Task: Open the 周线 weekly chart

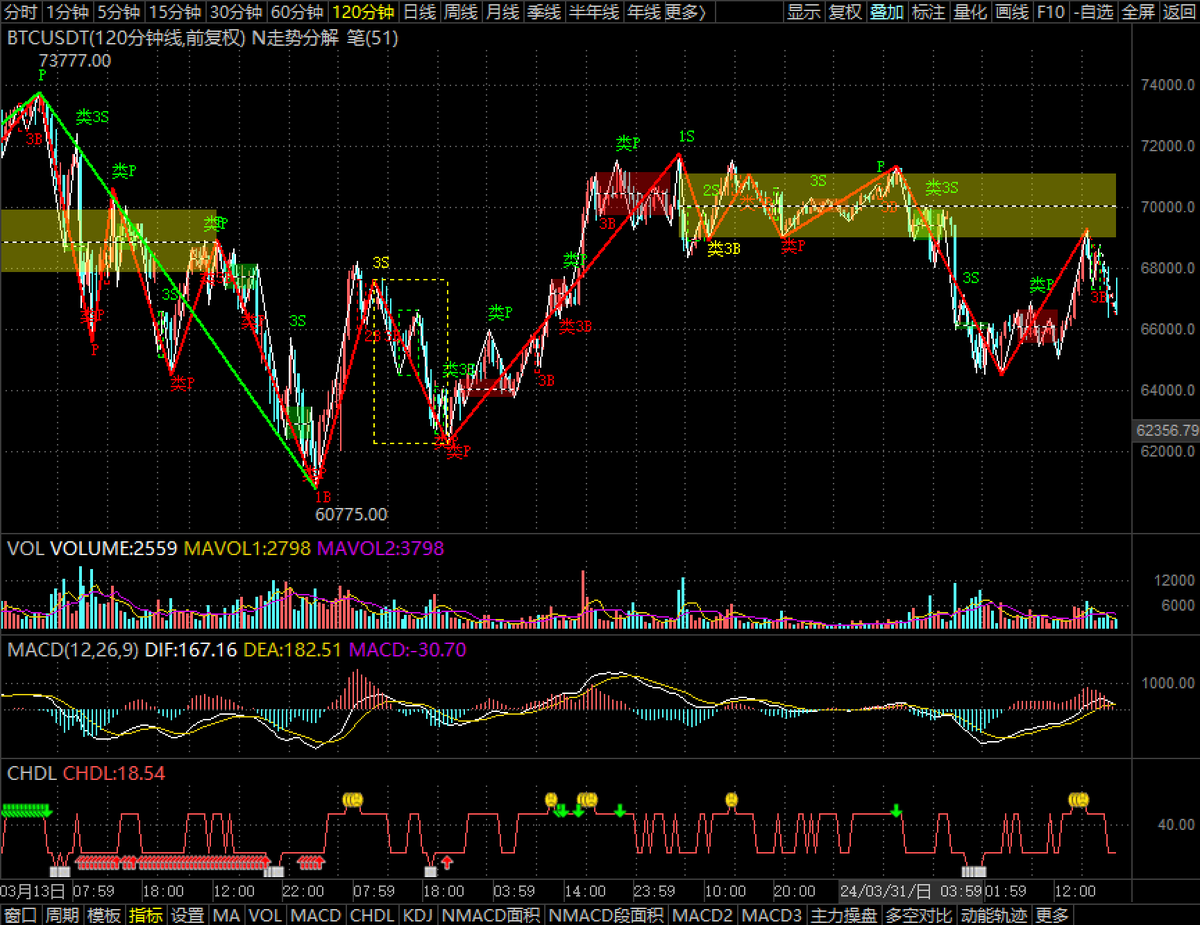Action: [x=461, y=12]
